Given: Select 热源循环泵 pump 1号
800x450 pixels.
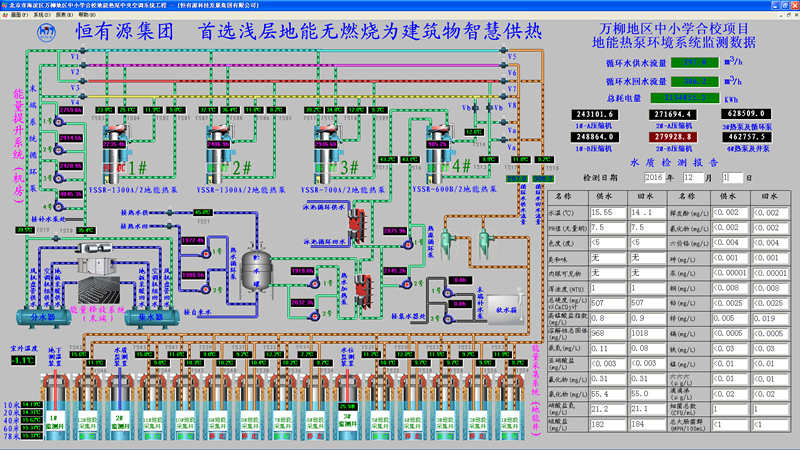Looking at the screenshot, I should tap(408, 244).
